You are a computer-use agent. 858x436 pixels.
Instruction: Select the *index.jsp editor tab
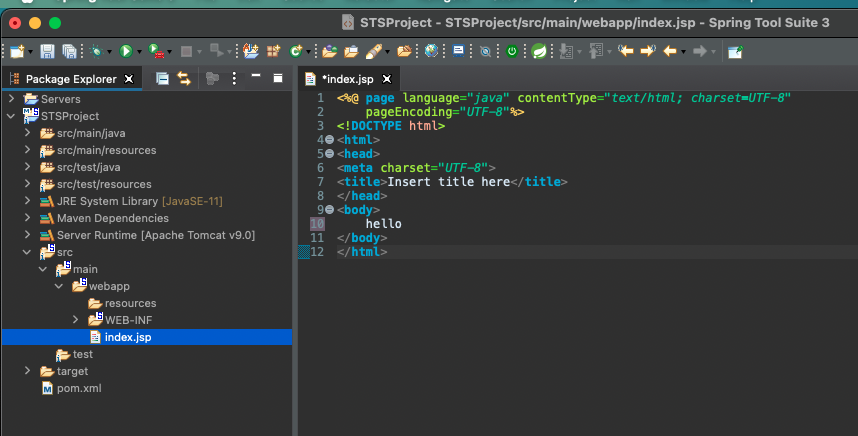point(348,79)
